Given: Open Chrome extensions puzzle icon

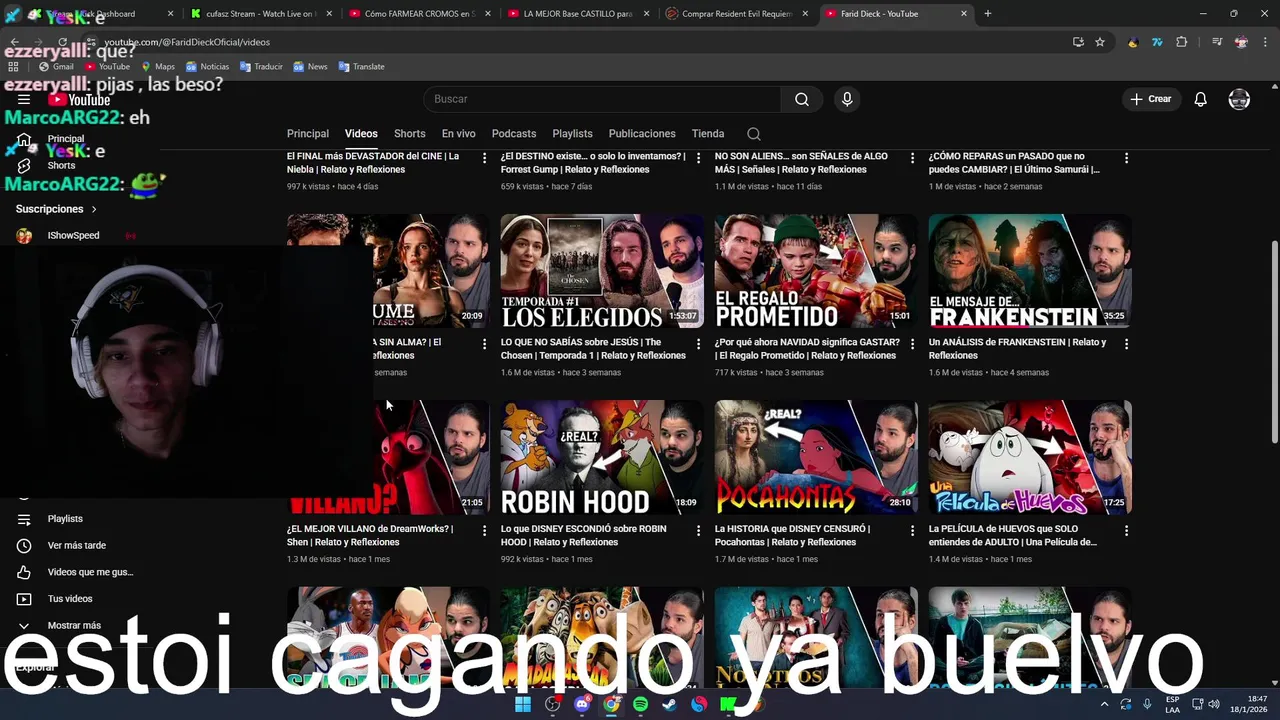Looking at the screenshot, I should pyautogui.click(x=1182, y=42).
